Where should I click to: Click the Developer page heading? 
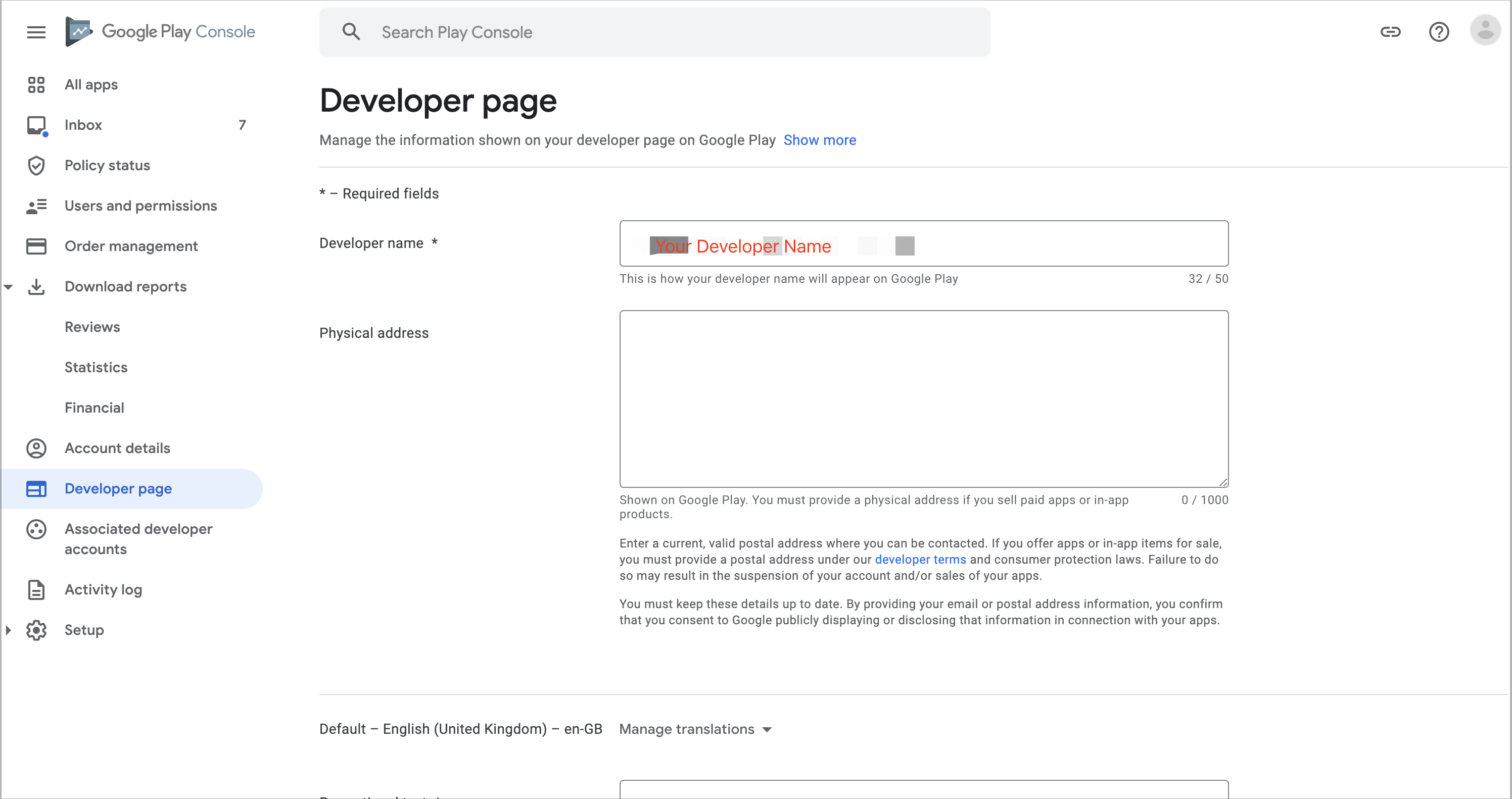pyautogui.click(x=438, y=101)
